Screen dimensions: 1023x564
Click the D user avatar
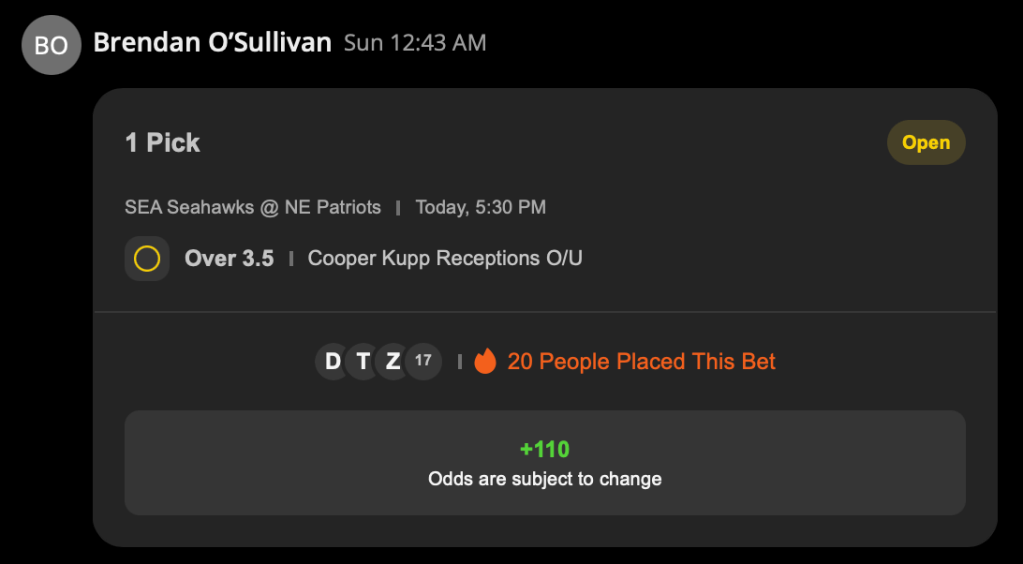coord(333,361)
